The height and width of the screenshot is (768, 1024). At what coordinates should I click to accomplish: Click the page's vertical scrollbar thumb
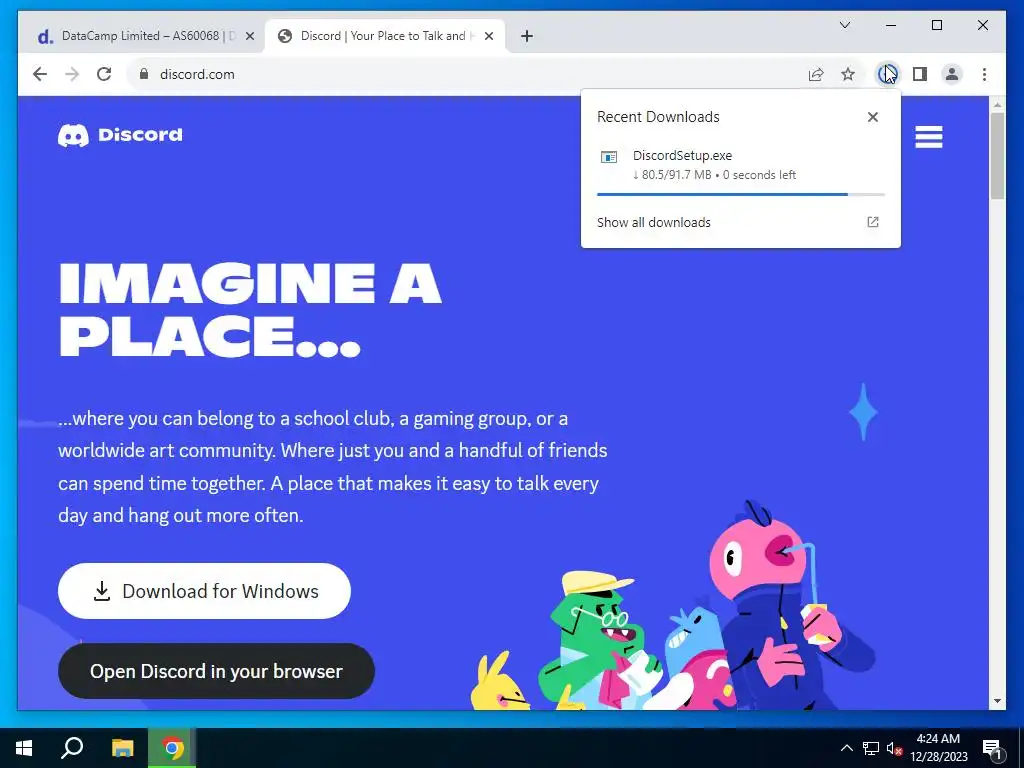click(x=997, y=155)
